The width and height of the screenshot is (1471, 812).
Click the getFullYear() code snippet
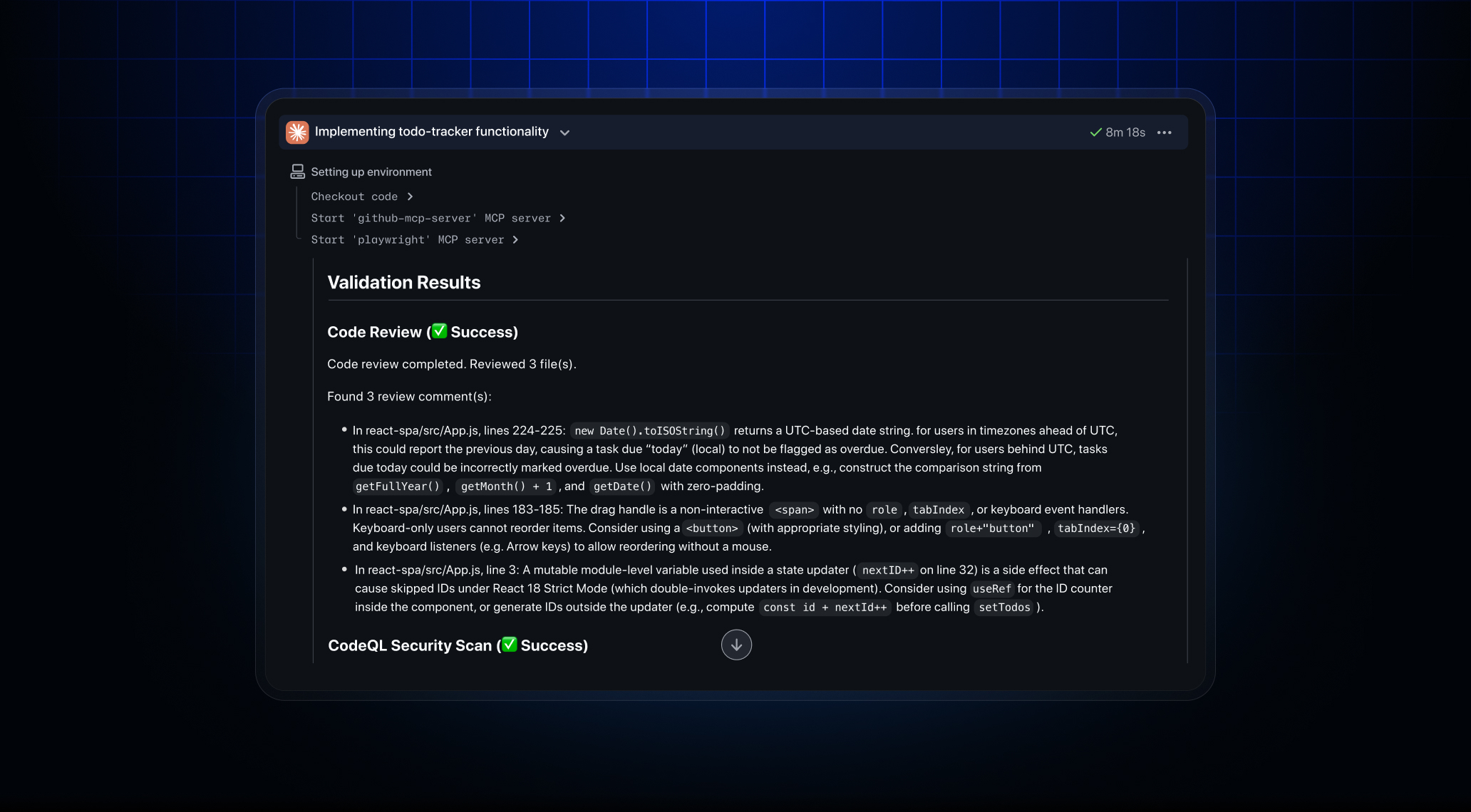point(398,486)
